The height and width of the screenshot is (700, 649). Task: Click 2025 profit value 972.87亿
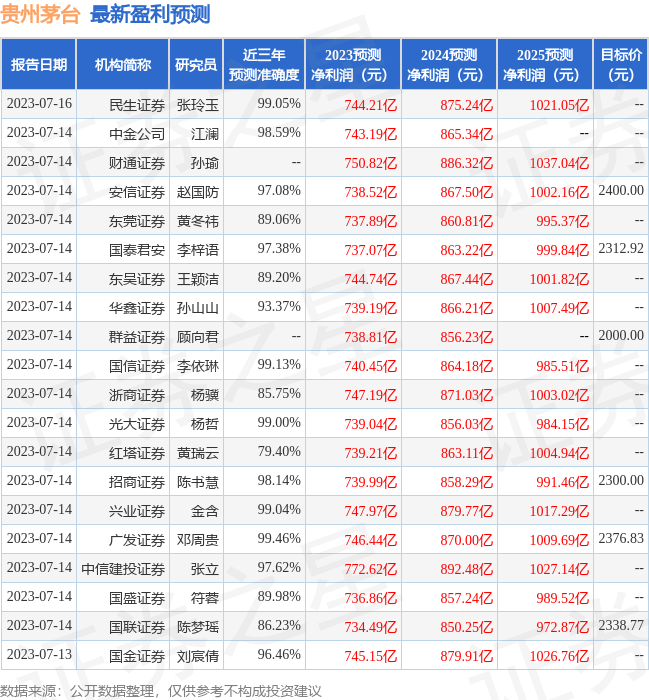(562, 628)
